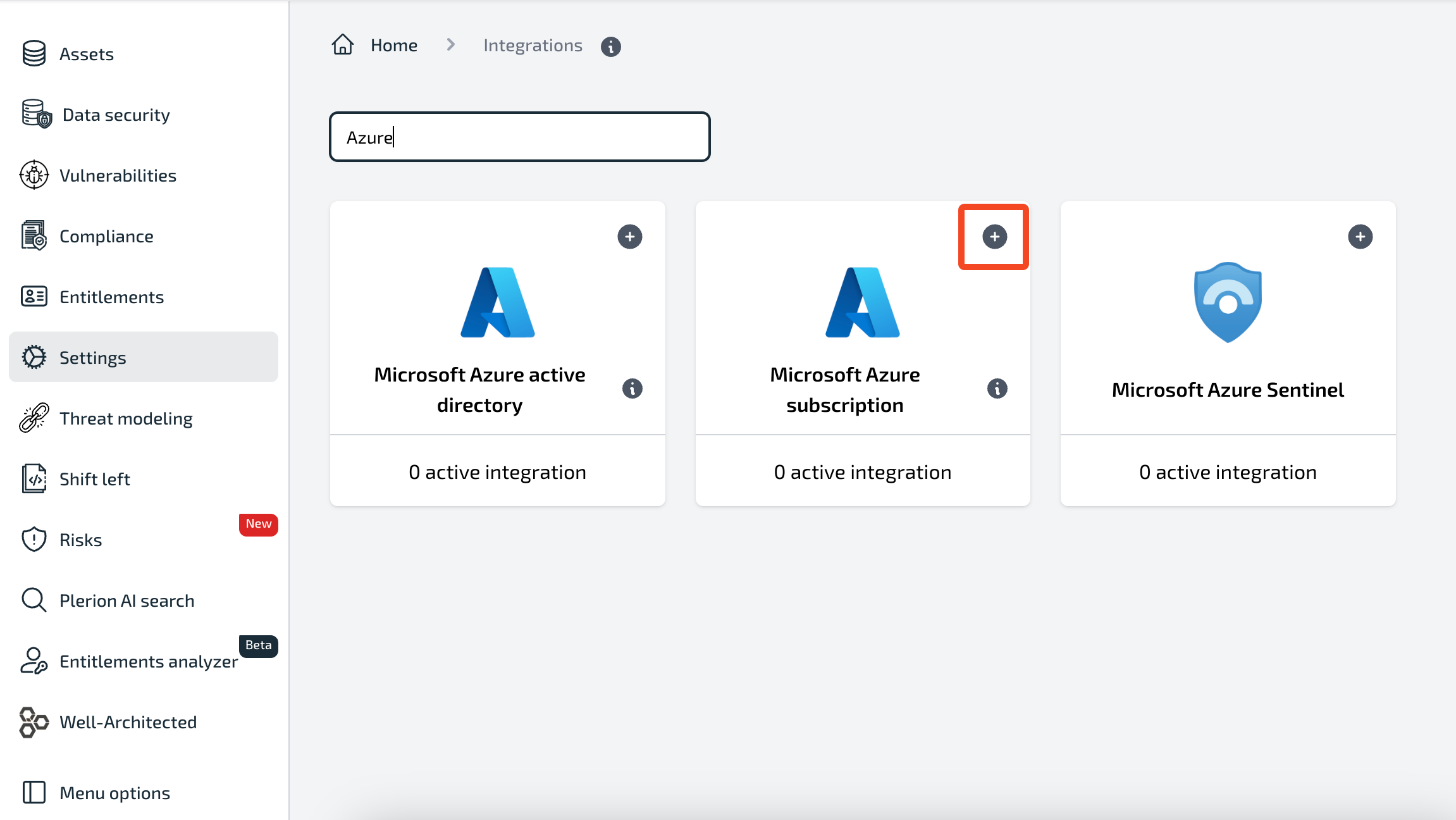
Task: Add Microsoft Azure Sentinel integration
Action: (x=1360, y=237)
